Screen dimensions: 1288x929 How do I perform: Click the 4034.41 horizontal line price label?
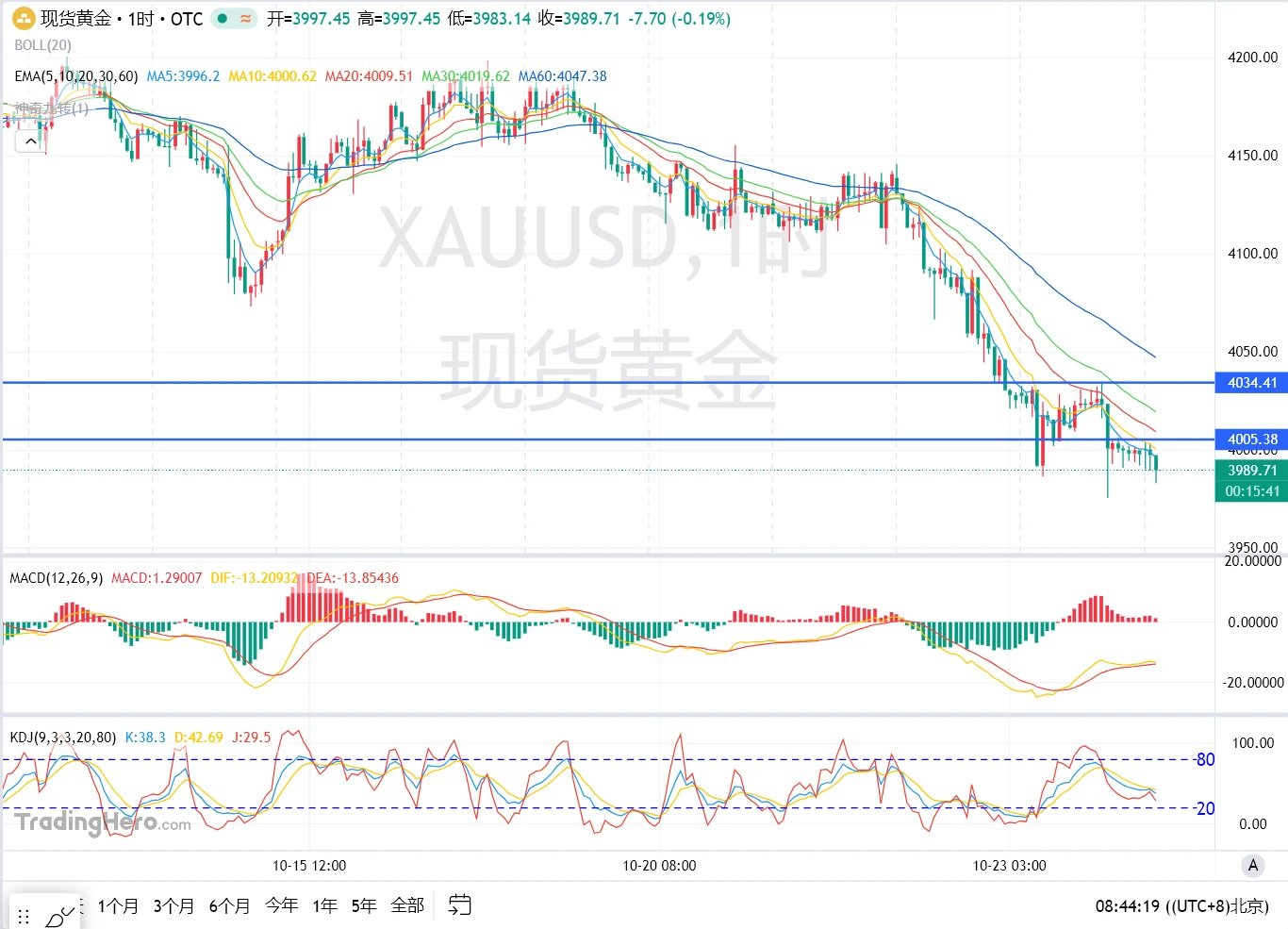[1251, 383]
